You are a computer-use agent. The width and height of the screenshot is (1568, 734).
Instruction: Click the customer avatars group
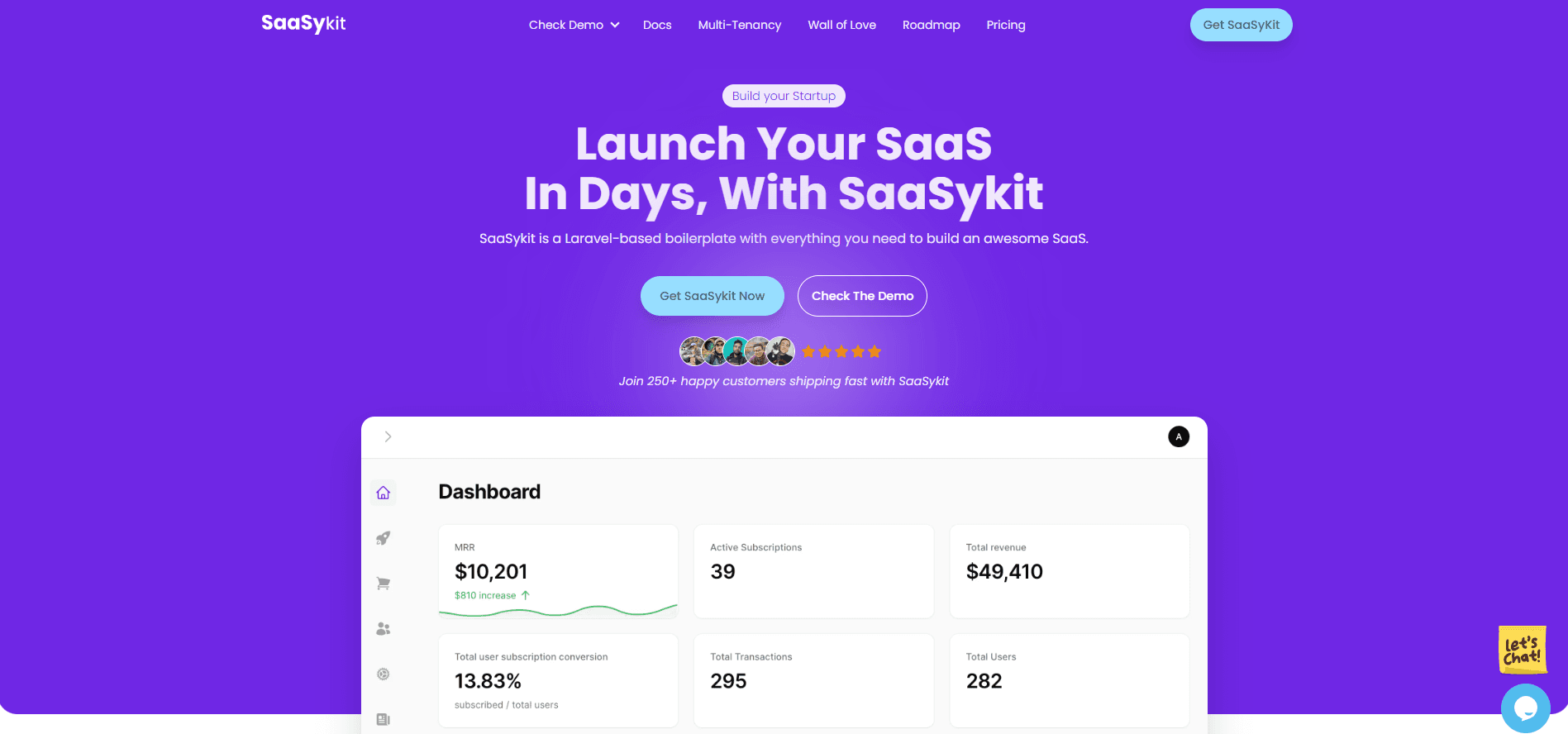click(737, 351)
